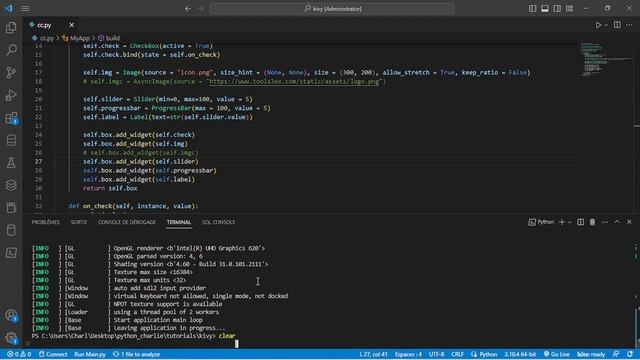
Task: Open the database icon in activity bar
Action: pos(11,140)
